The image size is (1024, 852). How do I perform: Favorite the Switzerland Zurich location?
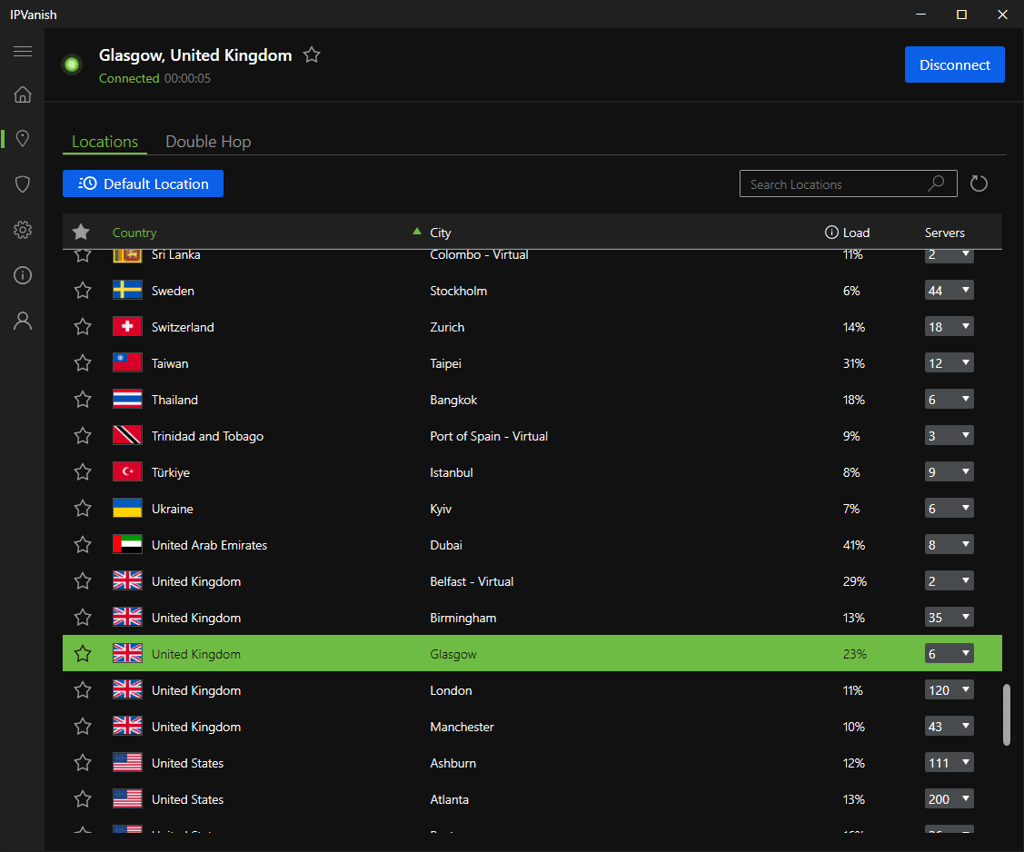pyautogui.click(x=82, y=326)
